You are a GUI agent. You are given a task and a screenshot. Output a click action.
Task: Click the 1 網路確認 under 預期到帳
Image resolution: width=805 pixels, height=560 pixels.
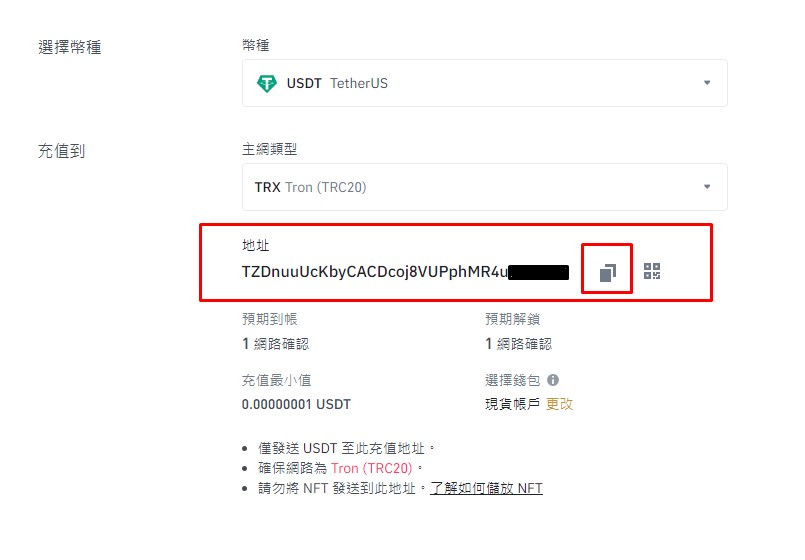[276, 343]
